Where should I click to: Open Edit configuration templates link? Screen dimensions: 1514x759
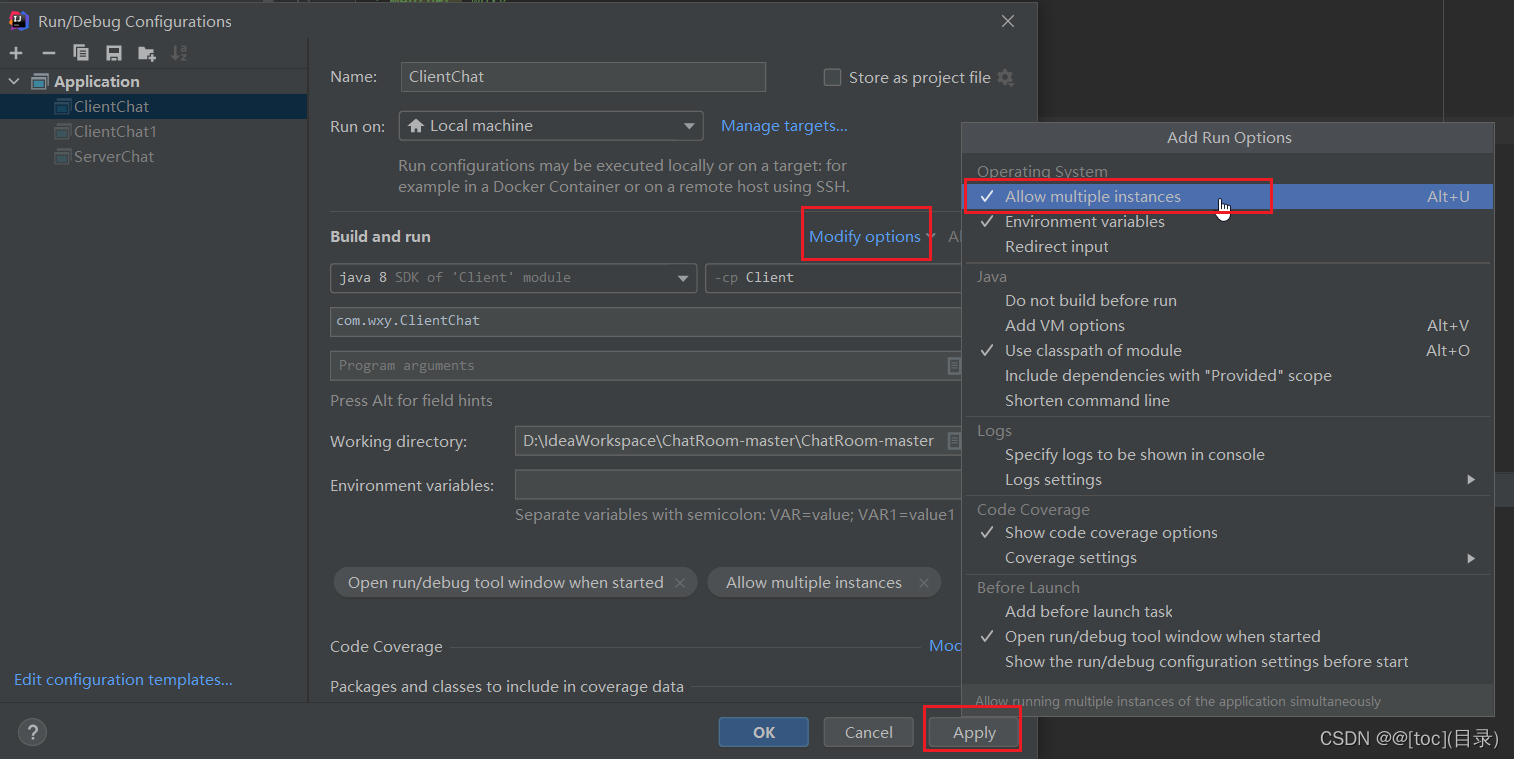click(x=123, y=680)
